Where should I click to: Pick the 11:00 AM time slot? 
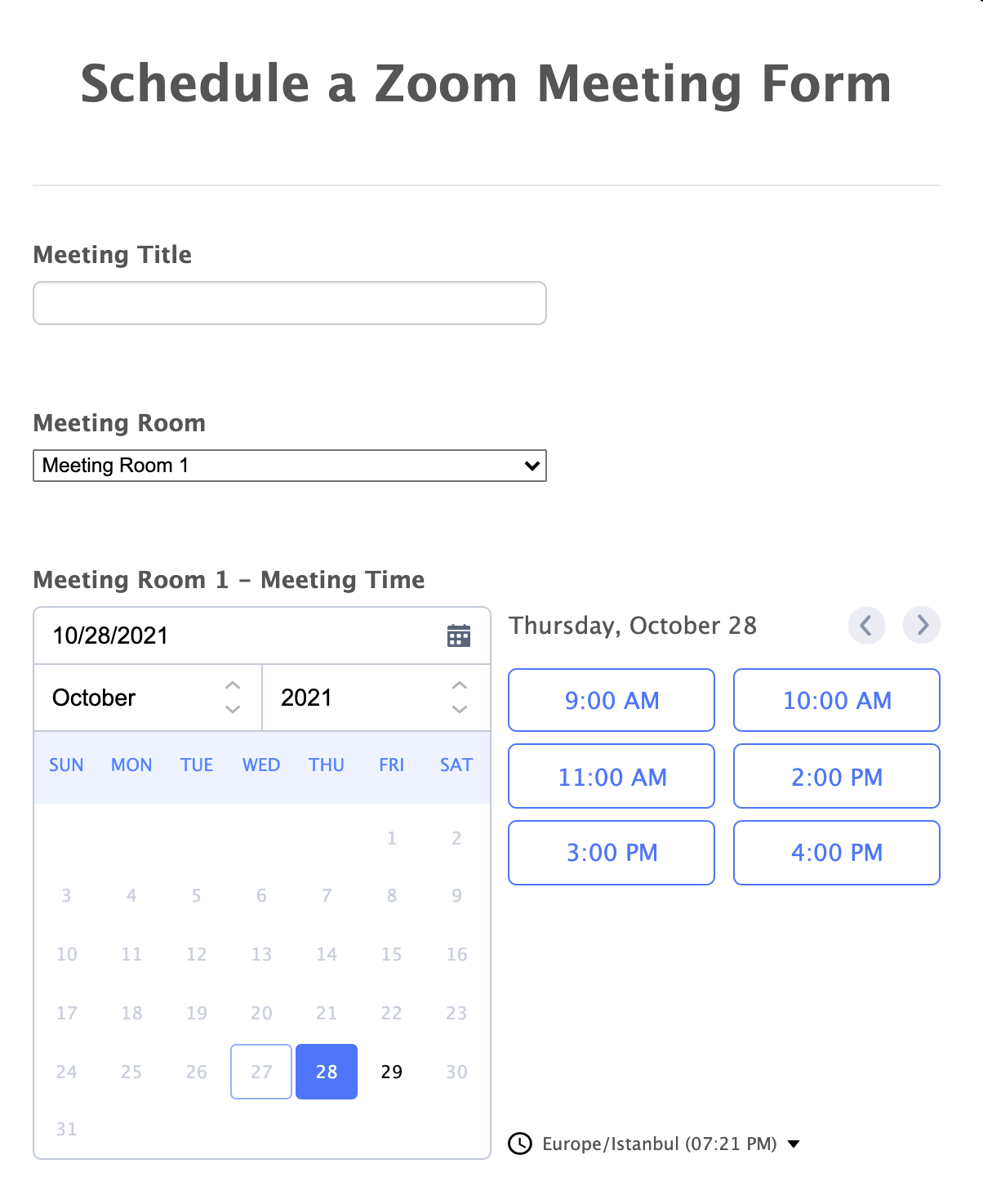(x=612, y=776)
